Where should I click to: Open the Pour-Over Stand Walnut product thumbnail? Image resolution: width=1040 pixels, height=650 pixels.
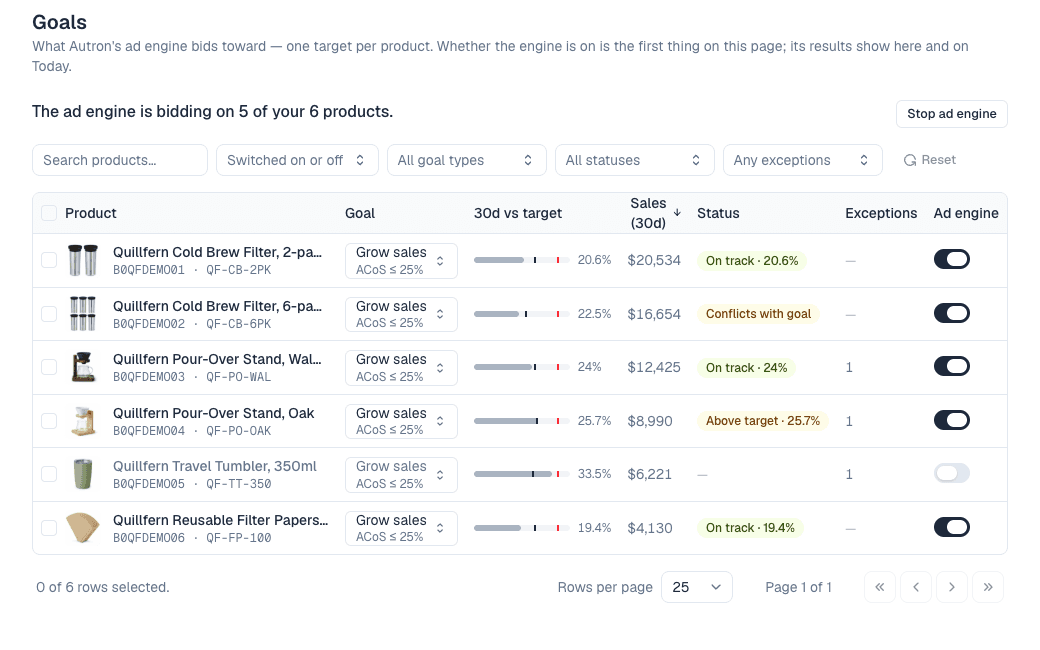click(x=83, y=367)
